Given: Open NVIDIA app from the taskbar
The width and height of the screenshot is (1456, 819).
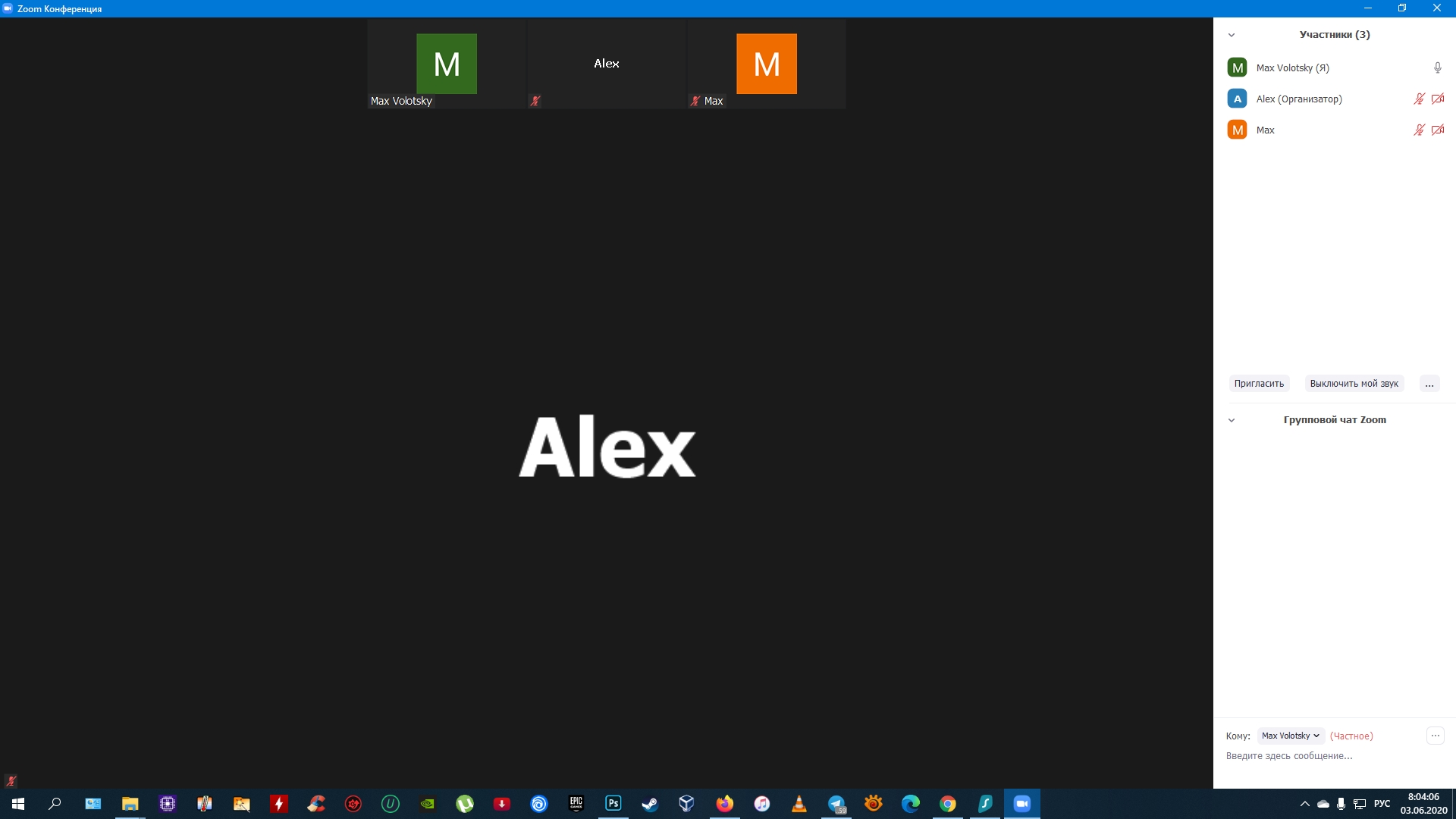Looking at the screenshot, I should tap(427, 804).
